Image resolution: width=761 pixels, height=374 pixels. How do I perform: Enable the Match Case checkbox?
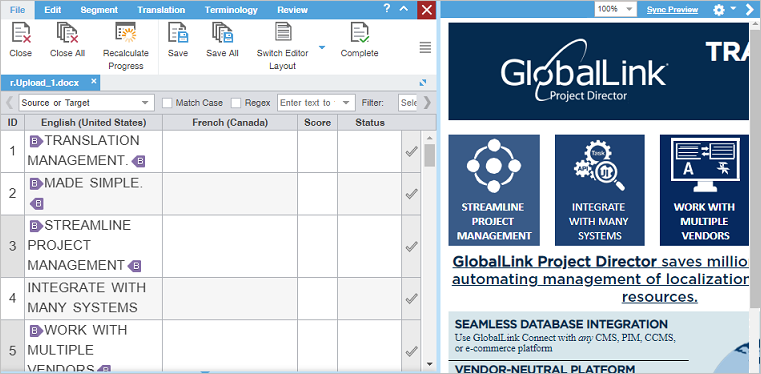pos(167,103)
